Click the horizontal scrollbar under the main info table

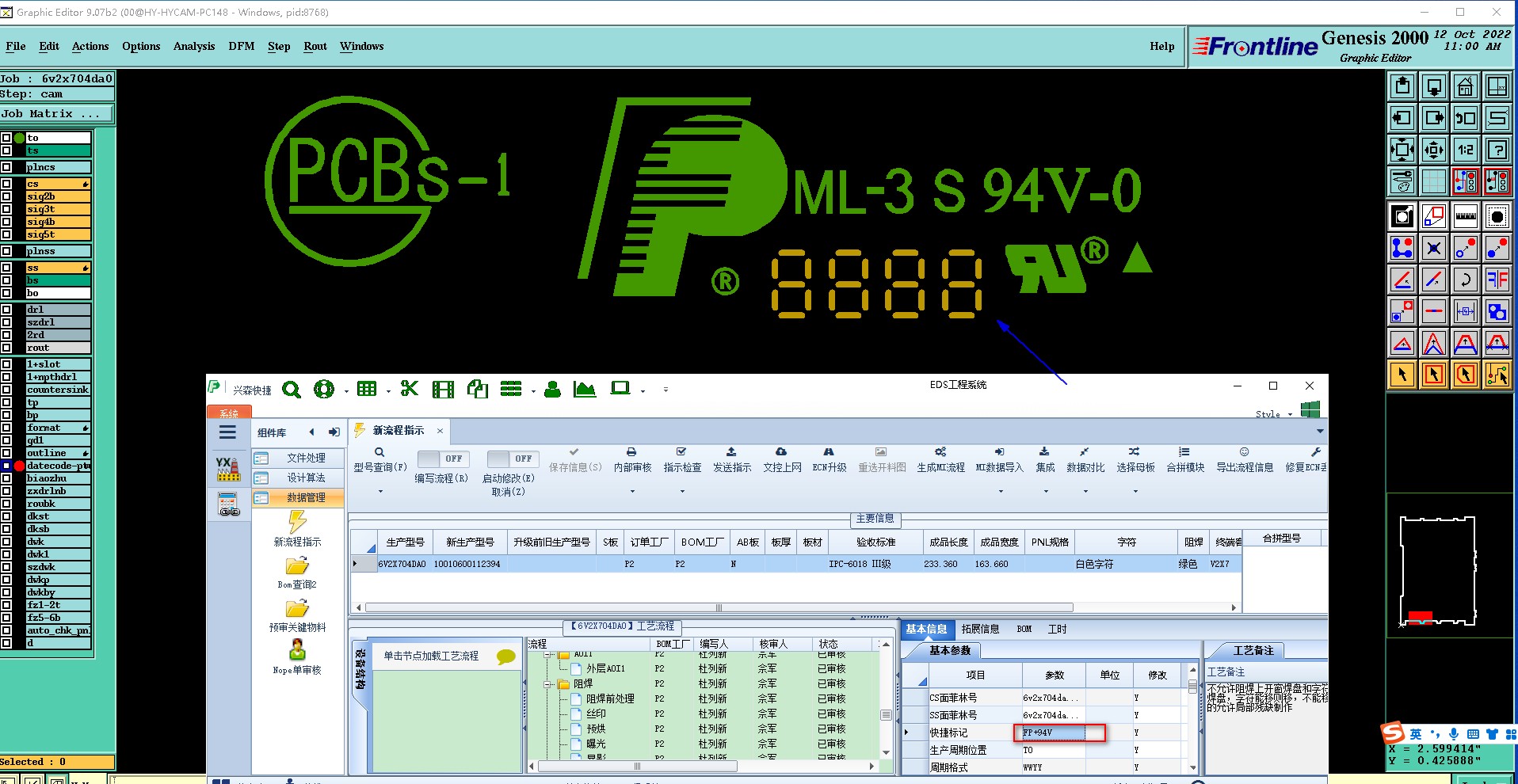[719, 607]
